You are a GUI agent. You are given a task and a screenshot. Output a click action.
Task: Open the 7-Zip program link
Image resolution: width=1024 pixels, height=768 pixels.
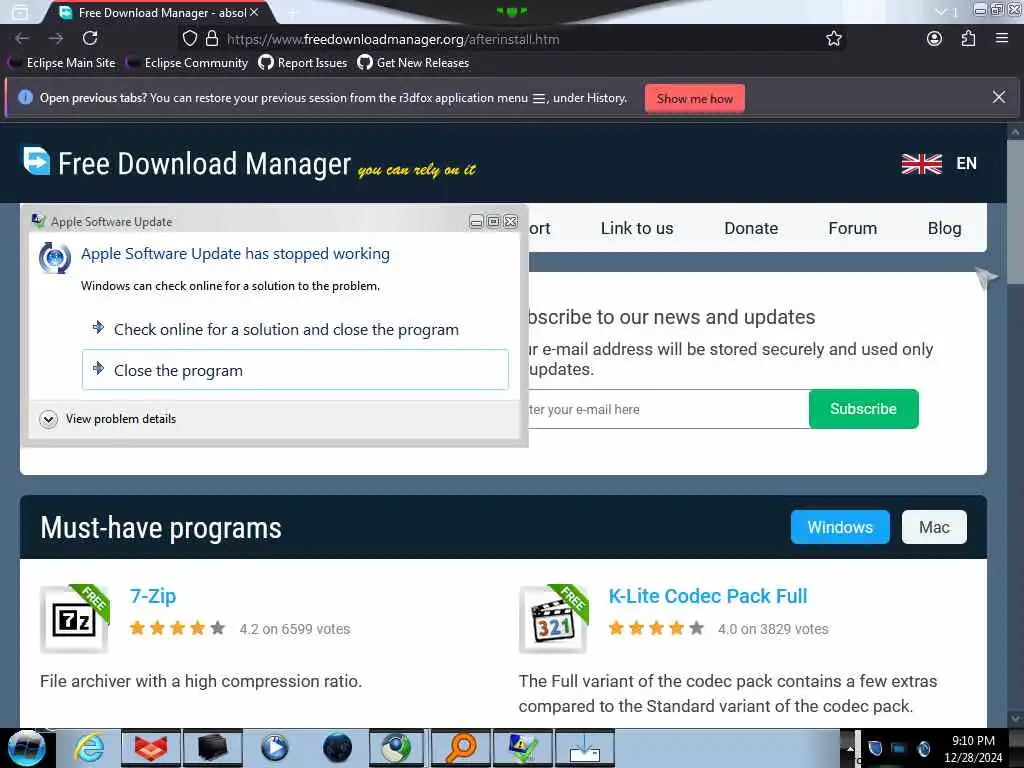(x=153, y=596)
